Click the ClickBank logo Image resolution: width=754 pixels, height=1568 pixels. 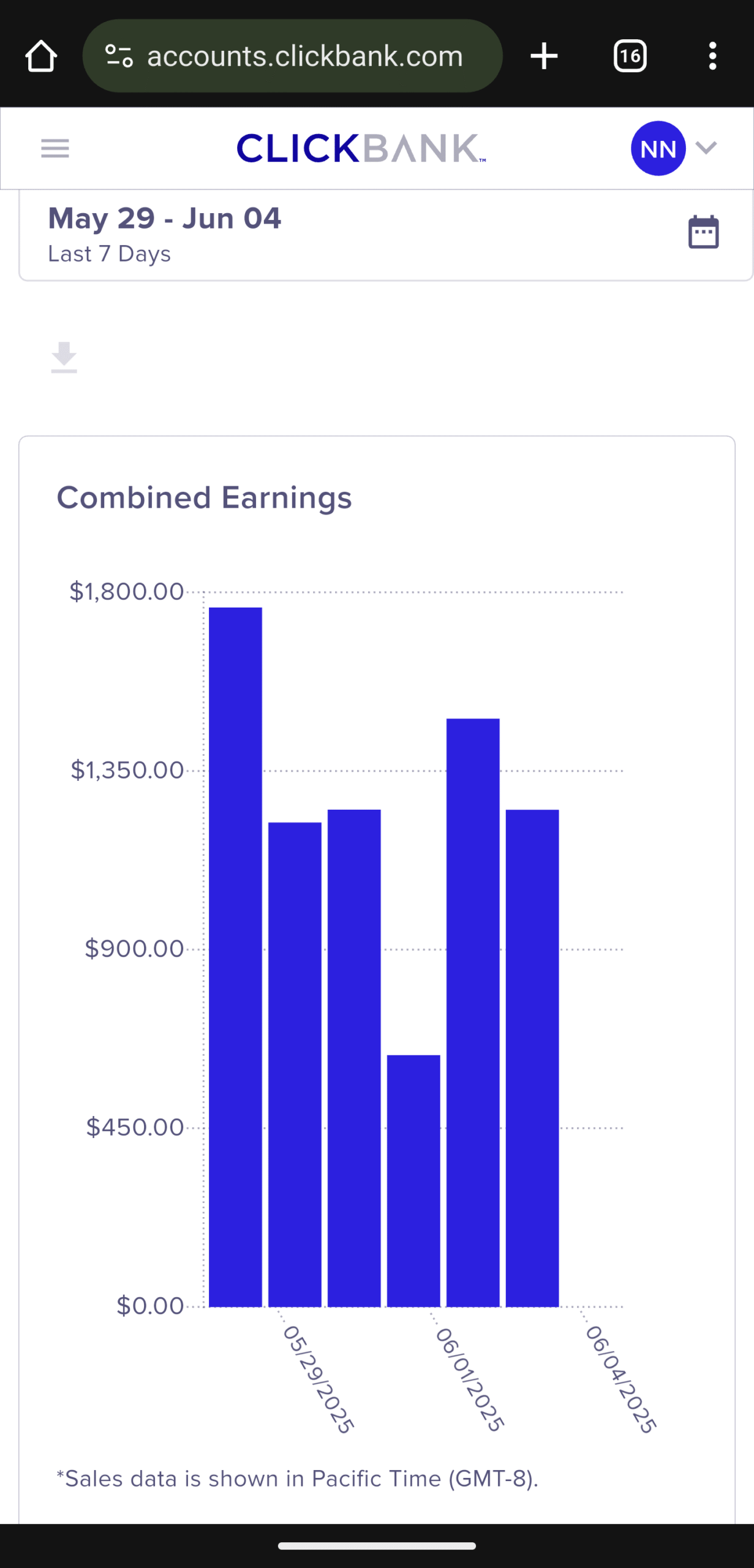[x=361, y=148]
